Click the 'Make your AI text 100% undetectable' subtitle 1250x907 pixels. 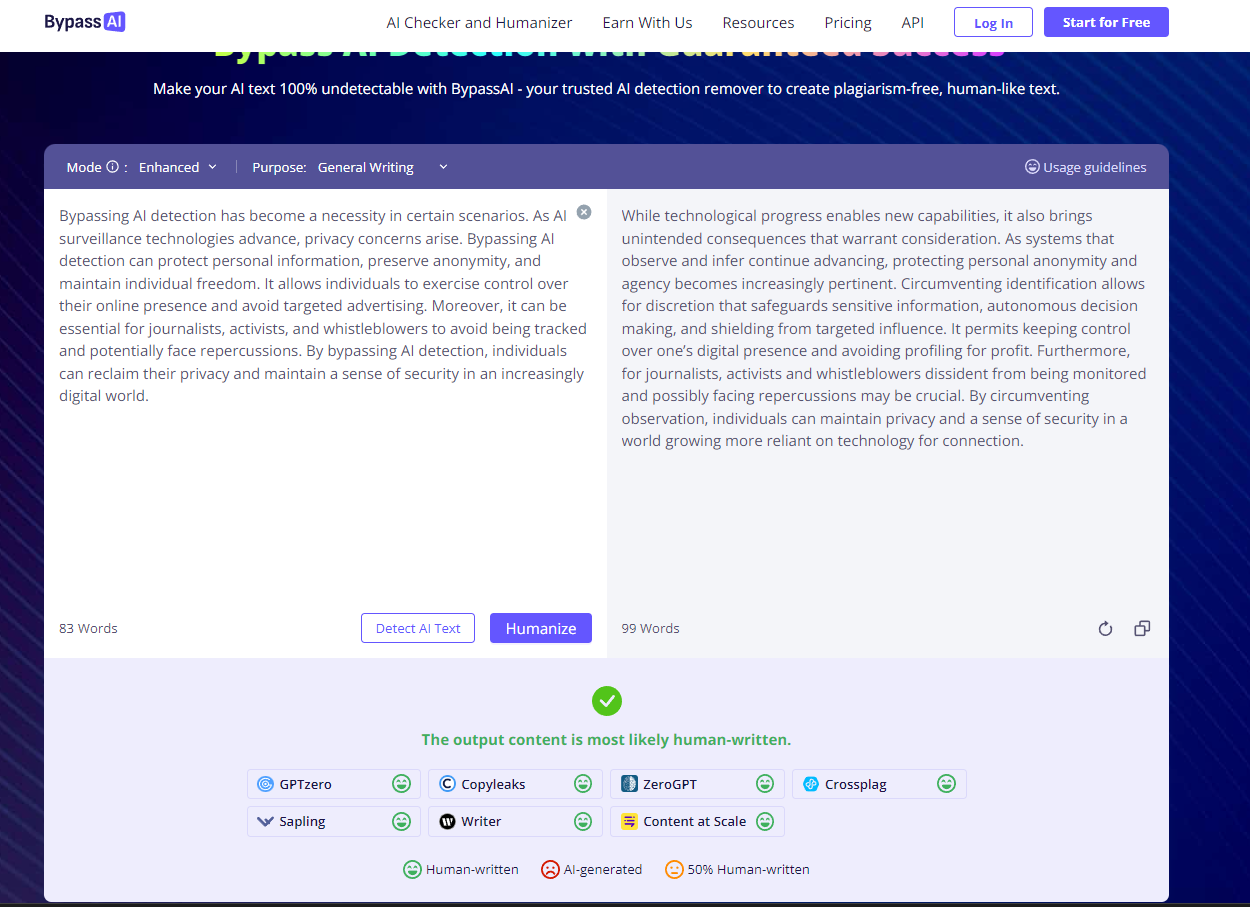click(606, 89)
